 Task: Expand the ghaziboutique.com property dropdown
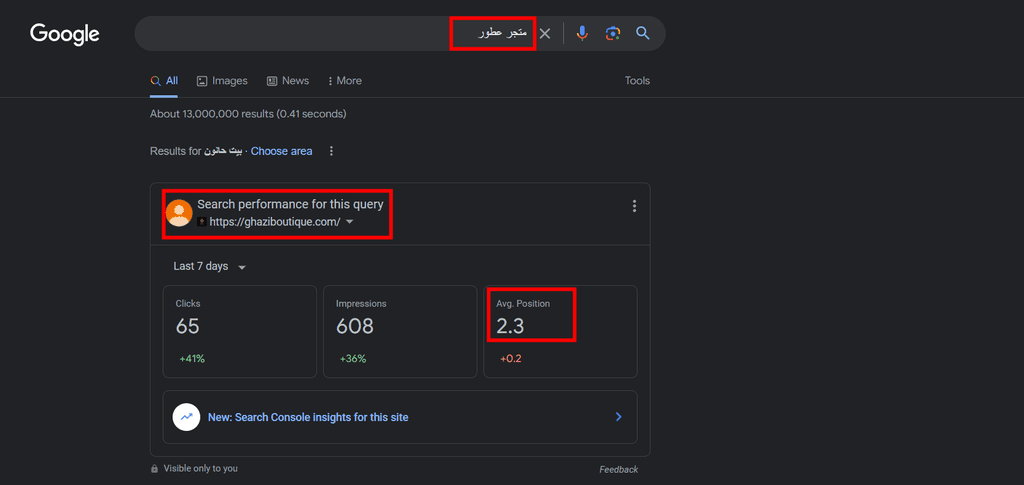349,222
